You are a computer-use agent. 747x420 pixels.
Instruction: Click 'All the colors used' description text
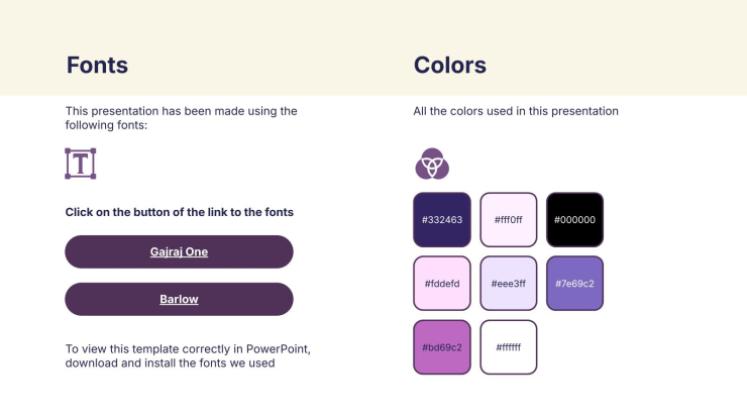click(x=516, y=111)
